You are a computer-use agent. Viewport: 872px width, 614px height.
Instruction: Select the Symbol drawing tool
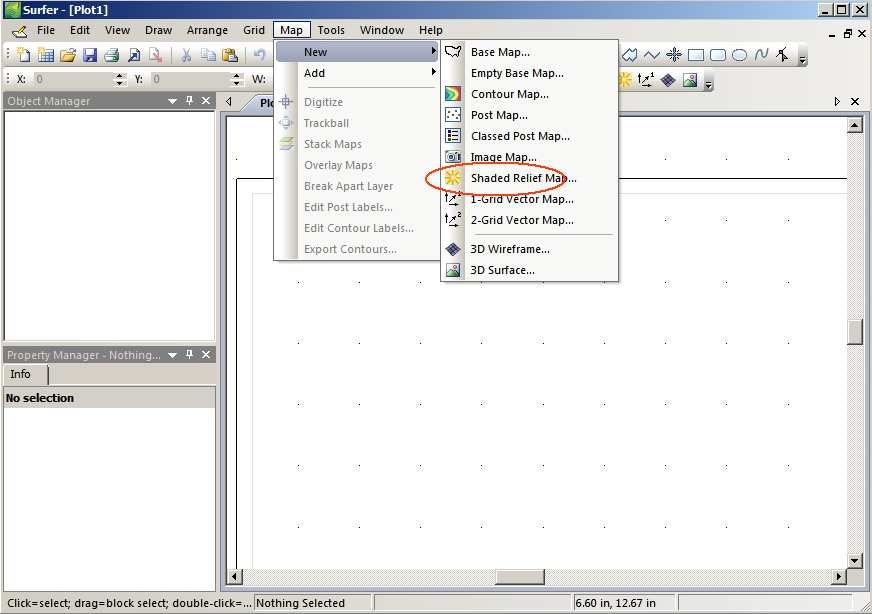674,55
